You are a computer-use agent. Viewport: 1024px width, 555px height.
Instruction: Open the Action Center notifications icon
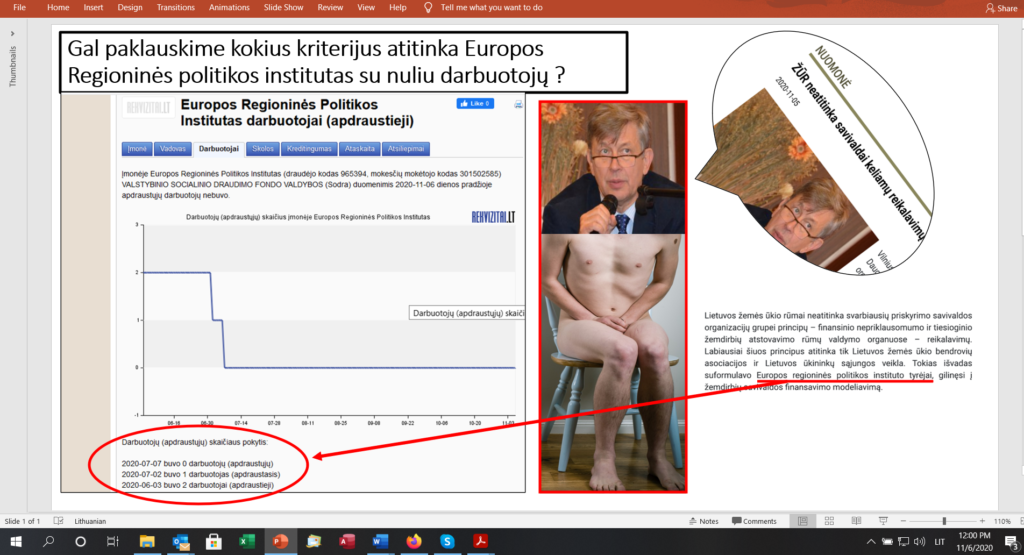pyautogui.click(x=1011, y=541)
